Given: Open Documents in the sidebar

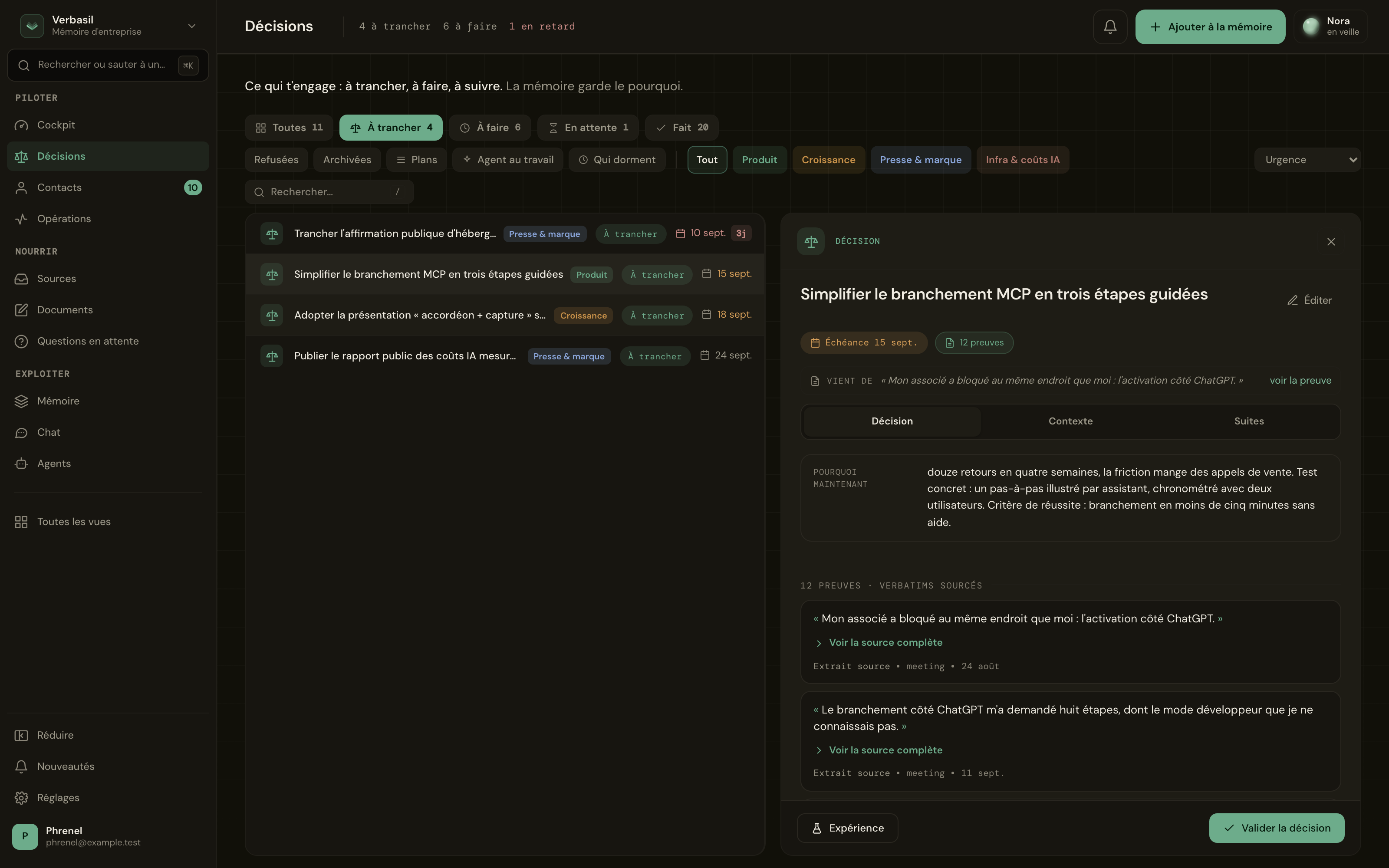Looking at the screenshot, I should tap(108, 310).
